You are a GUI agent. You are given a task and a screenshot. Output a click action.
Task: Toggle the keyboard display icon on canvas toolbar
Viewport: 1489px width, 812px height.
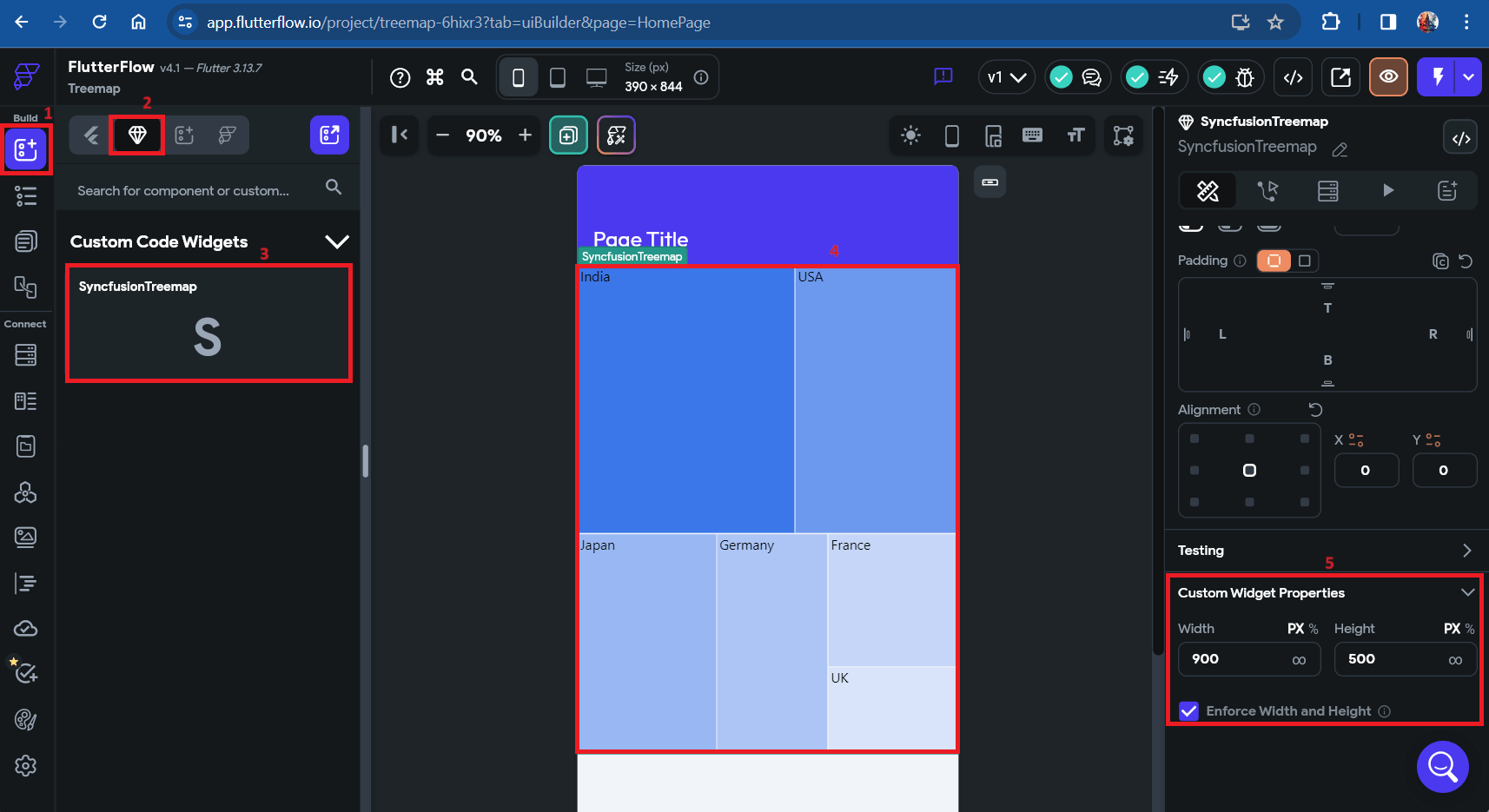[x=1032, y=135]
